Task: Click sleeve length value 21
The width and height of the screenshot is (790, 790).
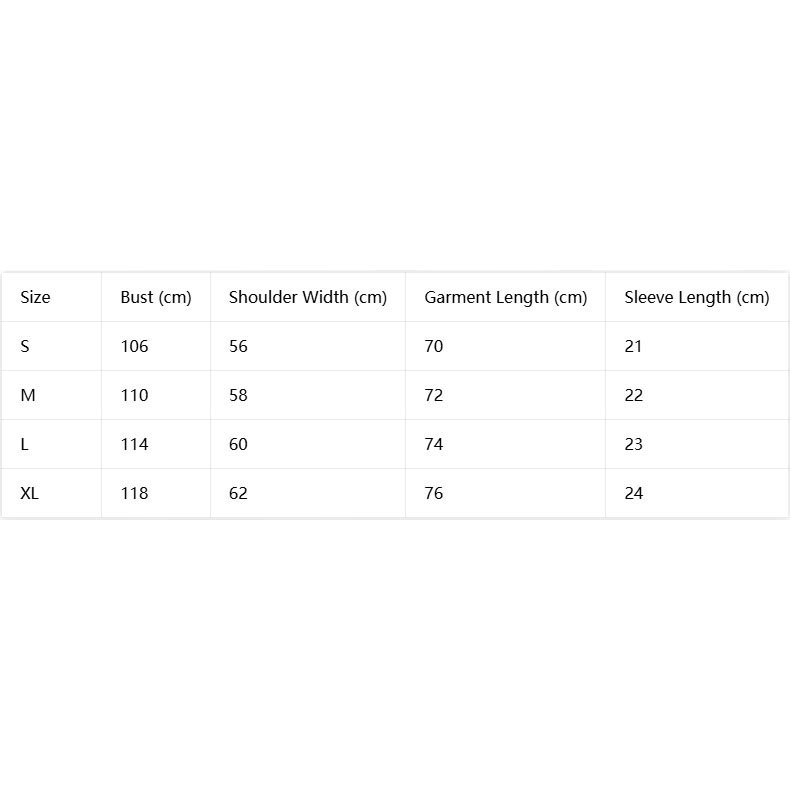Action: [633, 346]
